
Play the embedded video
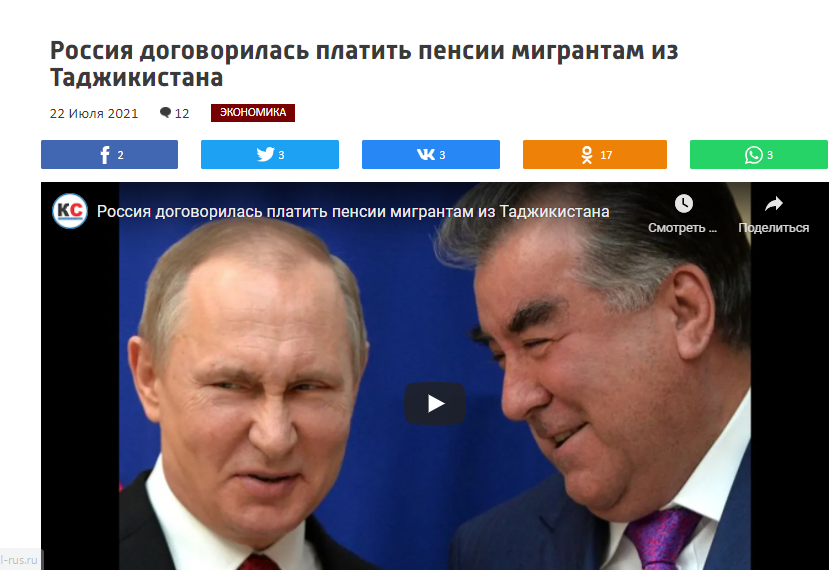(435, 404)
